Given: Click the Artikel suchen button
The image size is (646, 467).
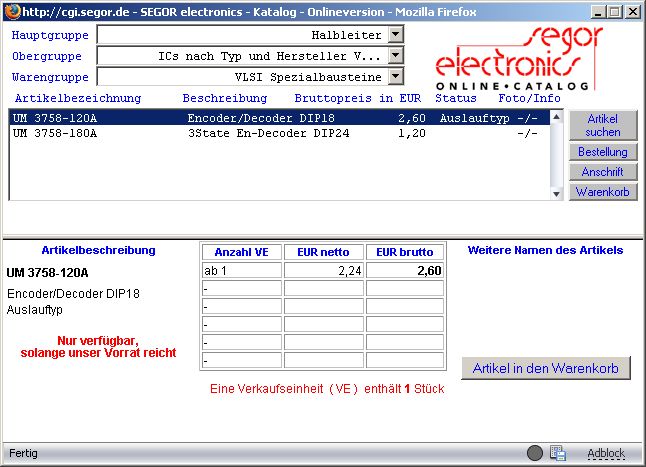Looking at the screenshot, I should [603, 125].
